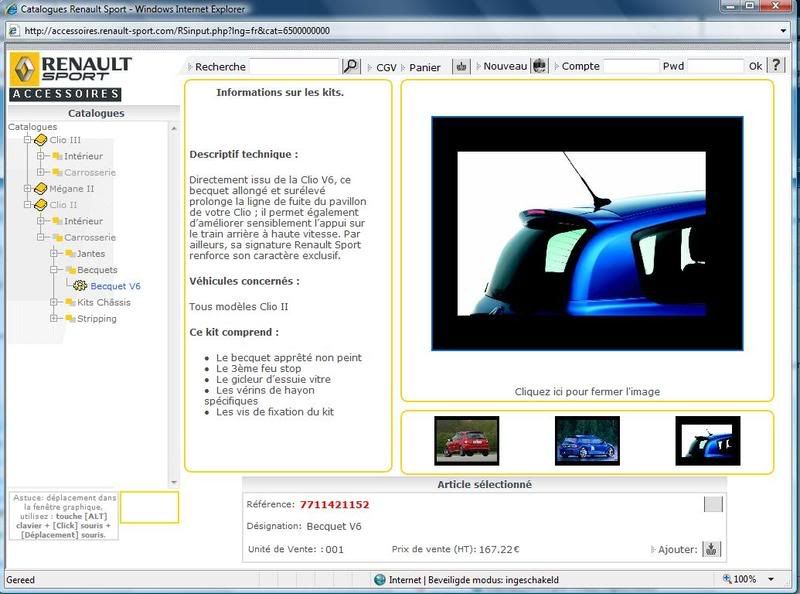800x594 pixels.
Task: Expand the Mégane II tree node
Action: [x=28, y=188]
